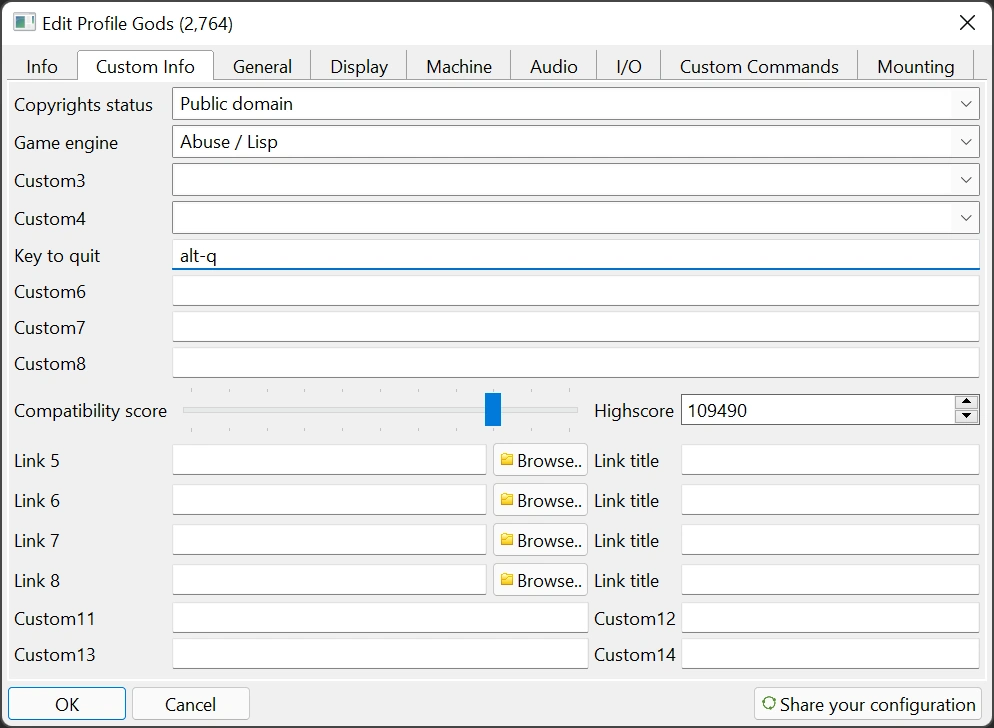994x728 pixels.
Task: Increase Highscore with up stepper arrow
Action: click(966, 403)
